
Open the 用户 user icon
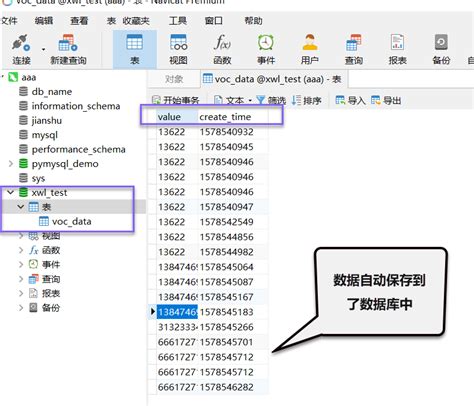coord(310,43)
